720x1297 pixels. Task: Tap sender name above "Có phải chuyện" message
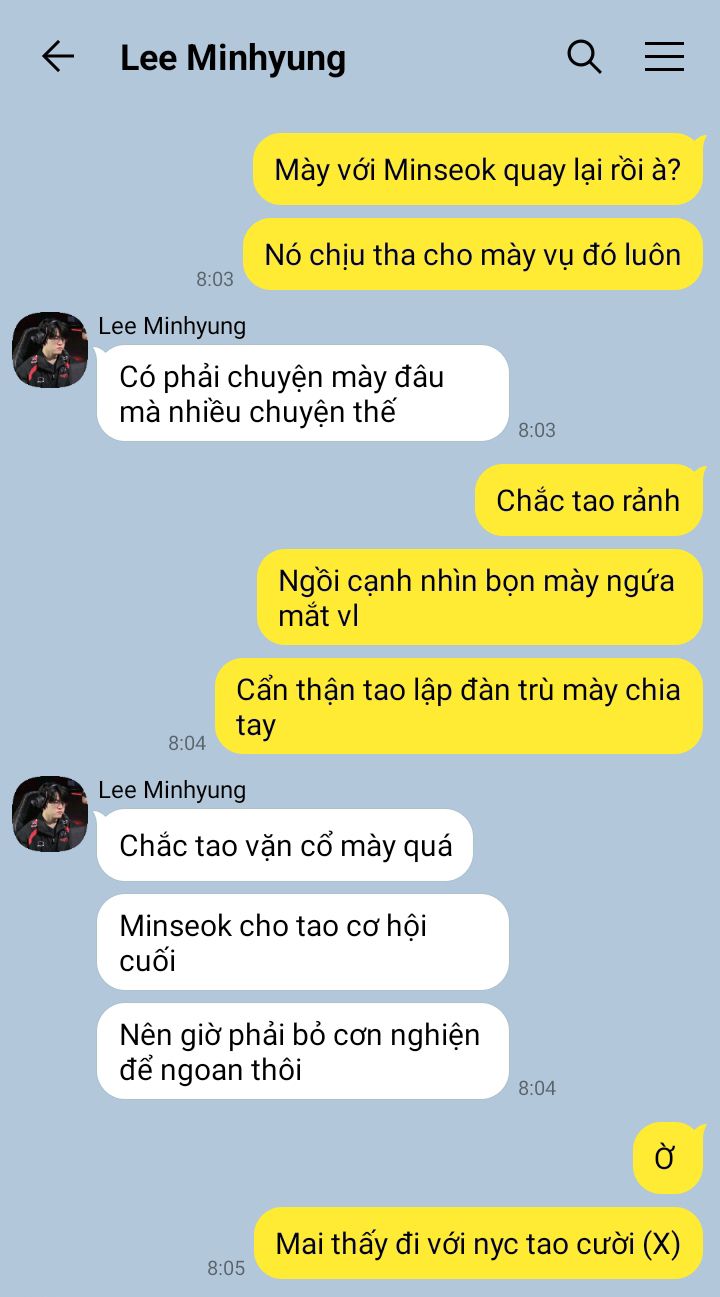tap(172, 326)
